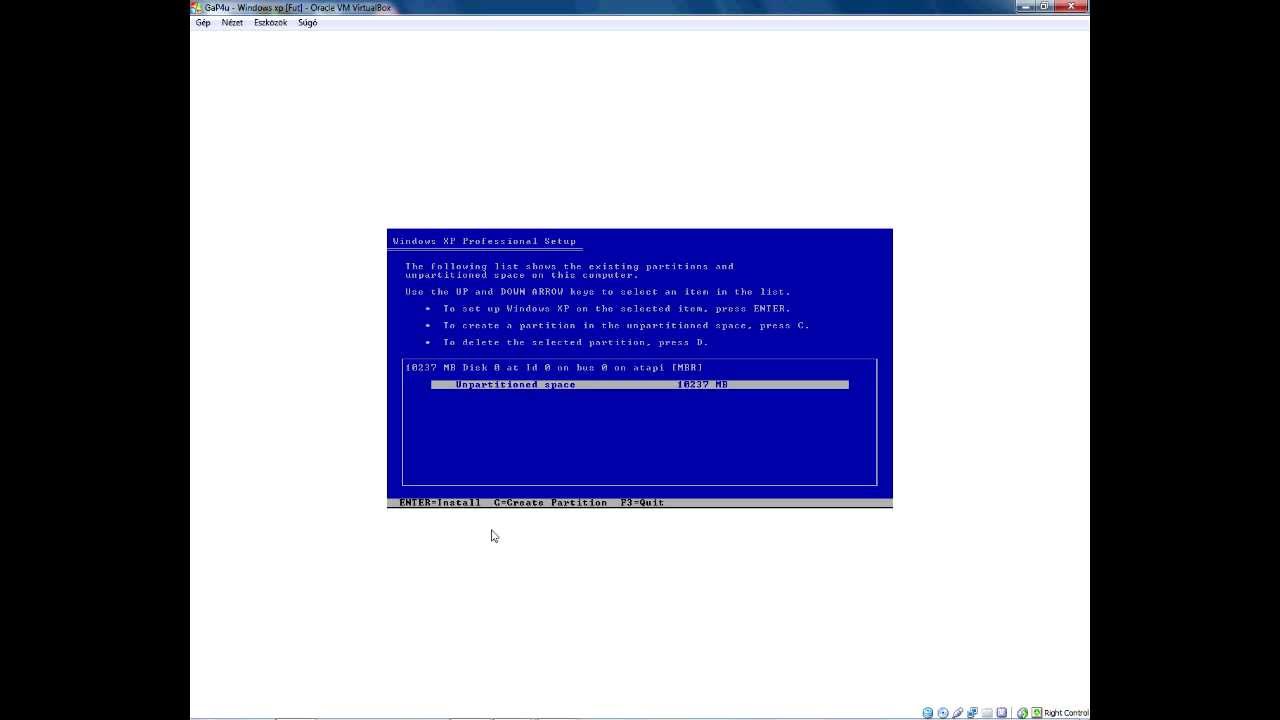Image resolution: width=1280 pixels, height=720 pixels.
Task: Minimize the VirtualBox window
Action: click(1027, 6)
